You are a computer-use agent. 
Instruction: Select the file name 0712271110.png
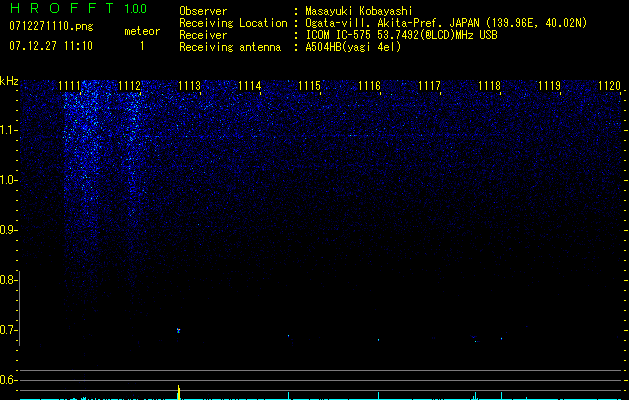51,27
